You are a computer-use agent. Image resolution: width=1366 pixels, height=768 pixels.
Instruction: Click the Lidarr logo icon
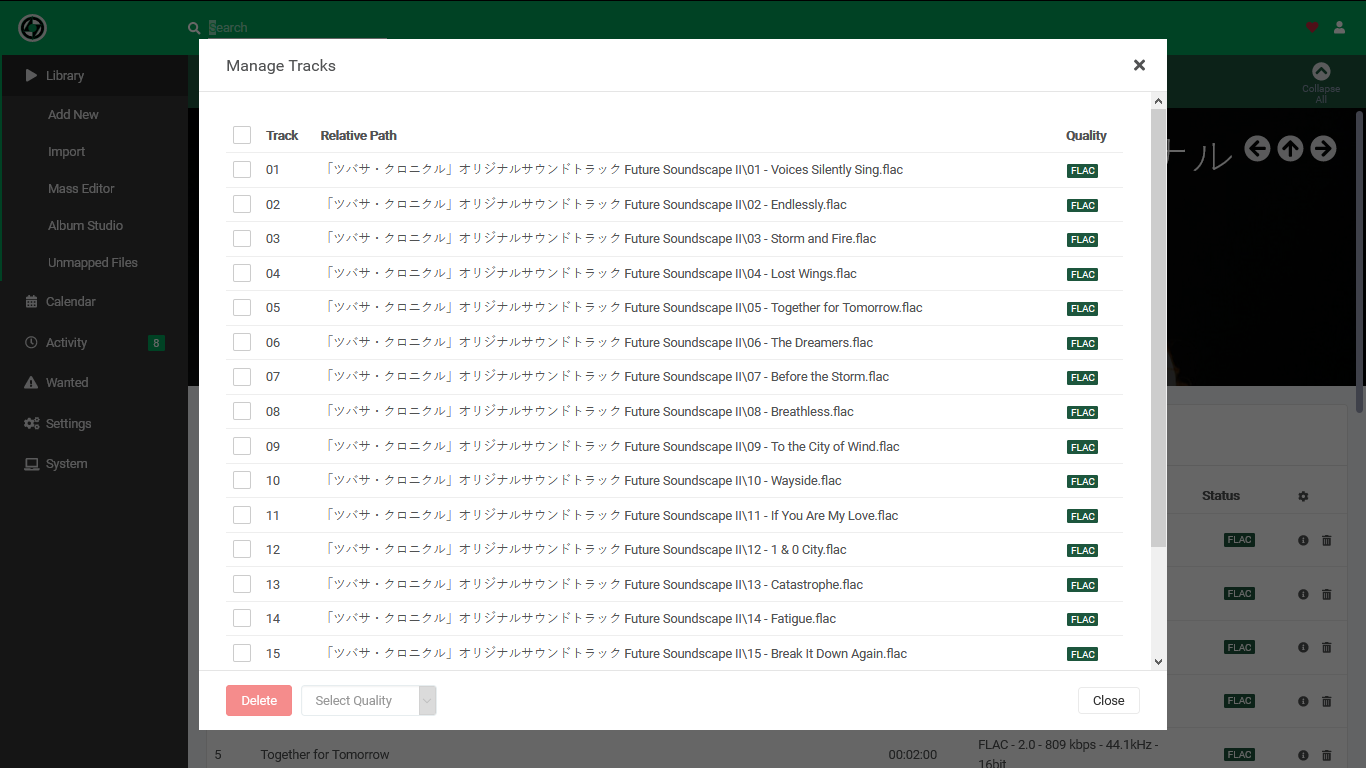click(x=31, y=28)
